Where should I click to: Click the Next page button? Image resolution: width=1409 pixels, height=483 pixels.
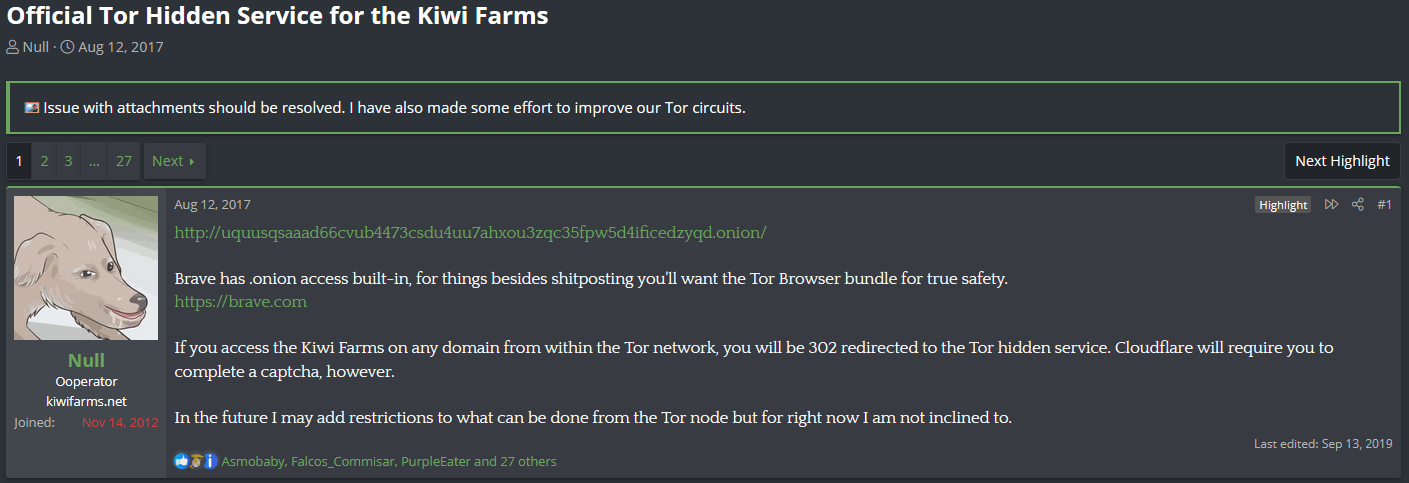(174, 160)
